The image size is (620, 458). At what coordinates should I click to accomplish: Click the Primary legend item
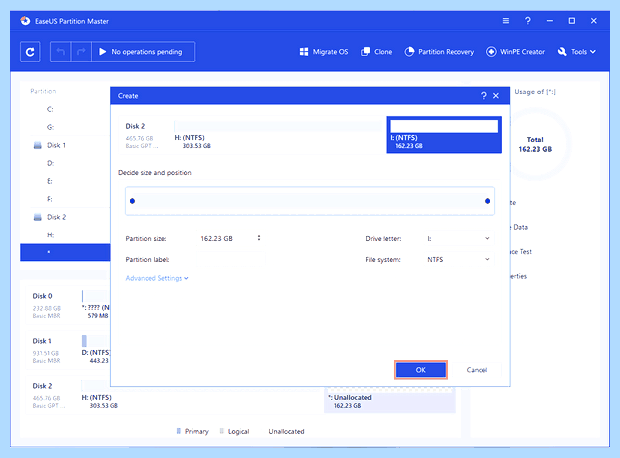tap(193, 431)
